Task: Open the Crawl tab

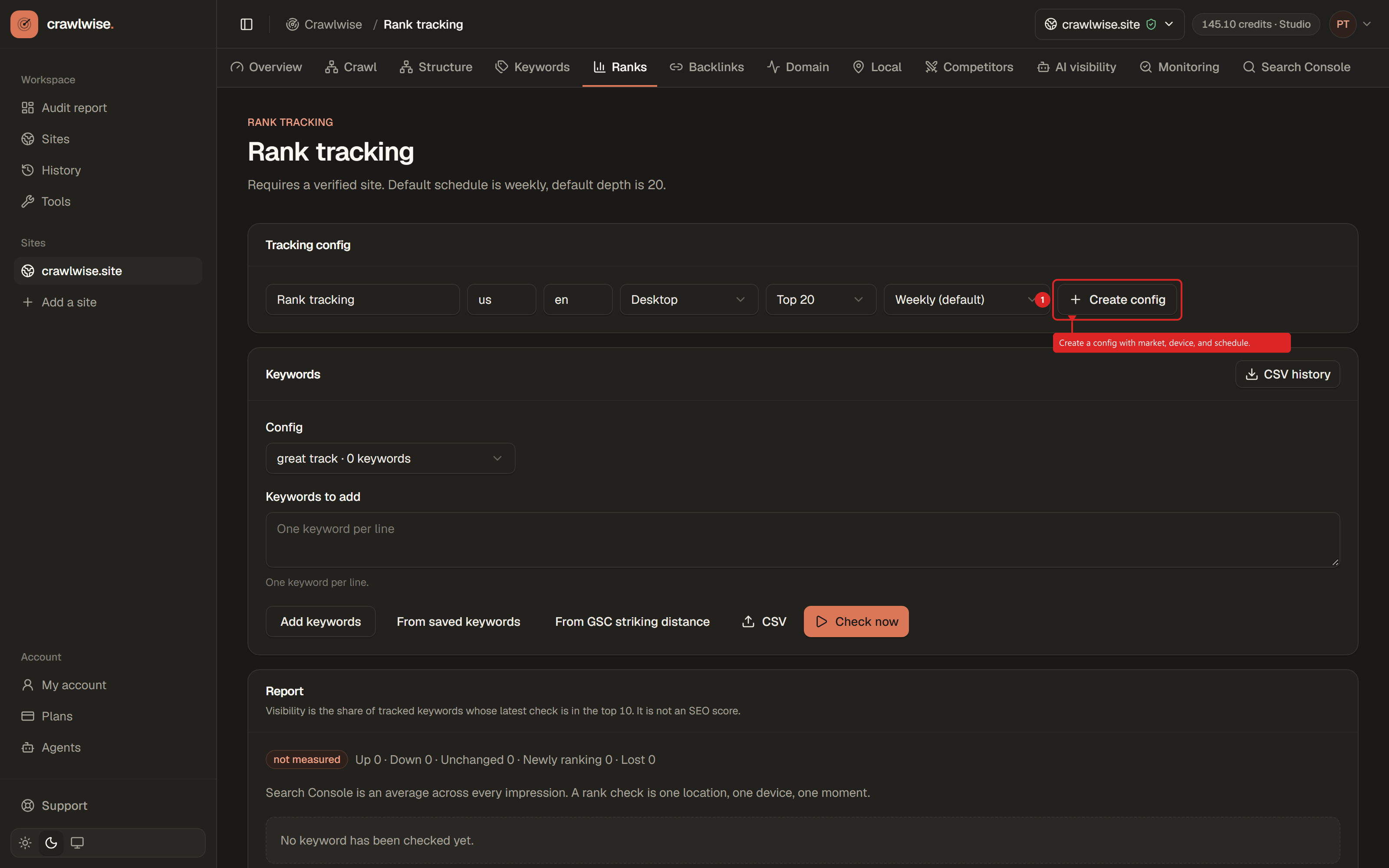Action: 351,67
